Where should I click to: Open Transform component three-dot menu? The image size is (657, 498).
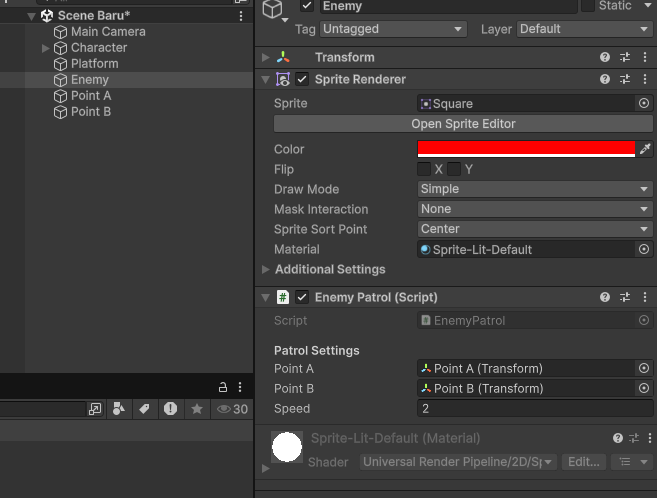[645, 57]
